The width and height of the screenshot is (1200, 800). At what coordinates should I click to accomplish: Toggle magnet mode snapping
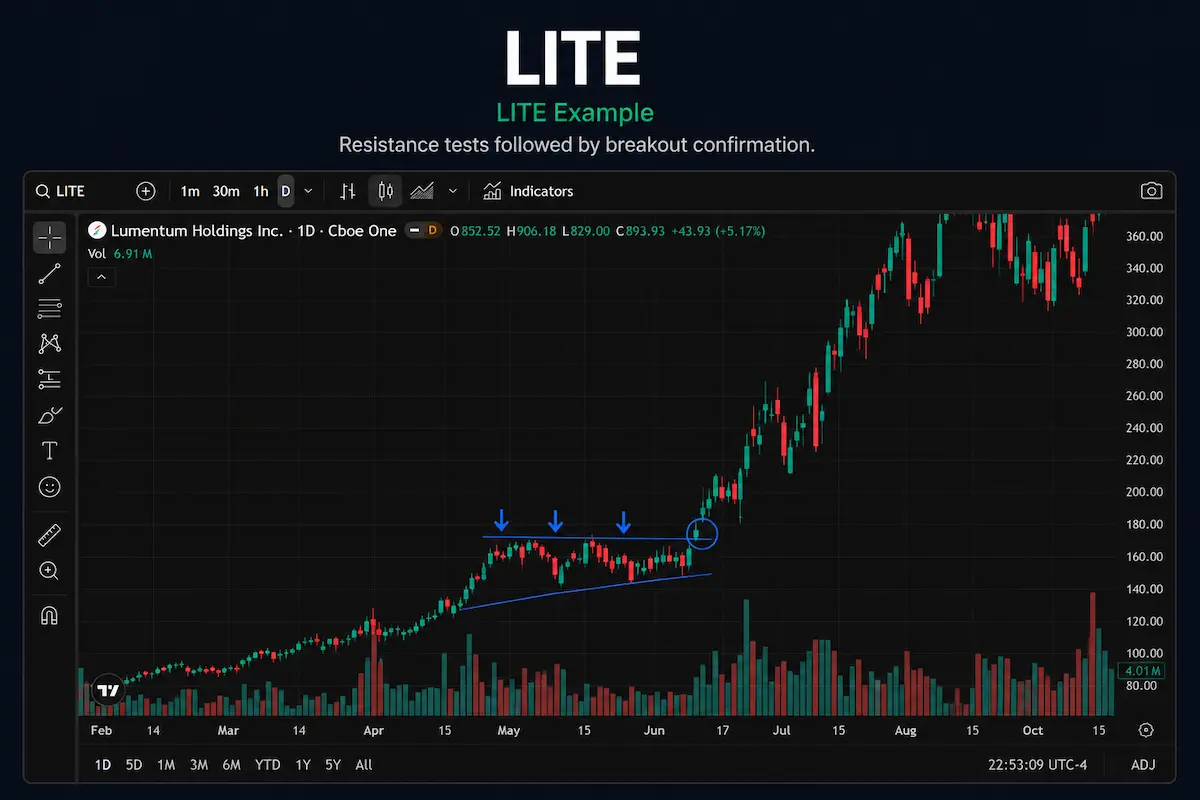[x=49, y=615]
